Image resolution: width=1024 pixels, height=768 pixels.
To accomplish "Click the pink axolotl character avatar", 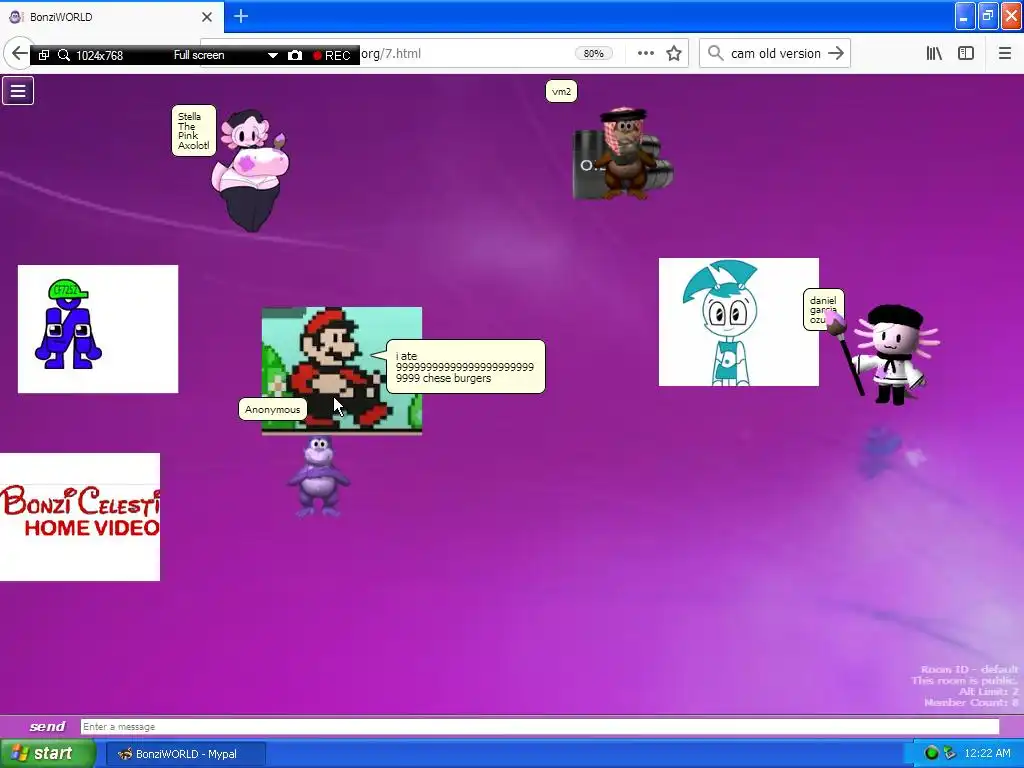I will pyautogui.click(x=250, y=170).
